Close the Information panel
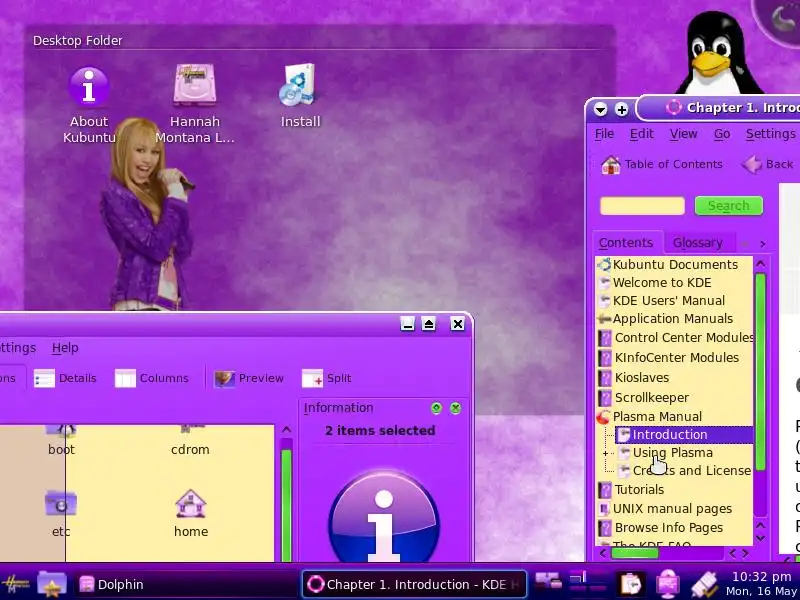This screenshot has height=600, width=800. tap(456, 408)
